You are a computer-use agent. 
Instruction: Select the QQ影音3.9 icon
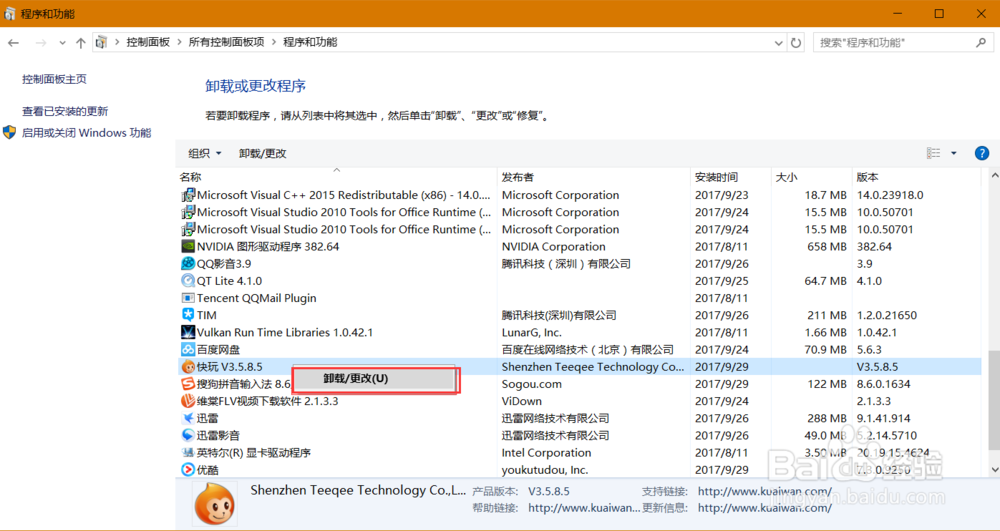(188, 264)
